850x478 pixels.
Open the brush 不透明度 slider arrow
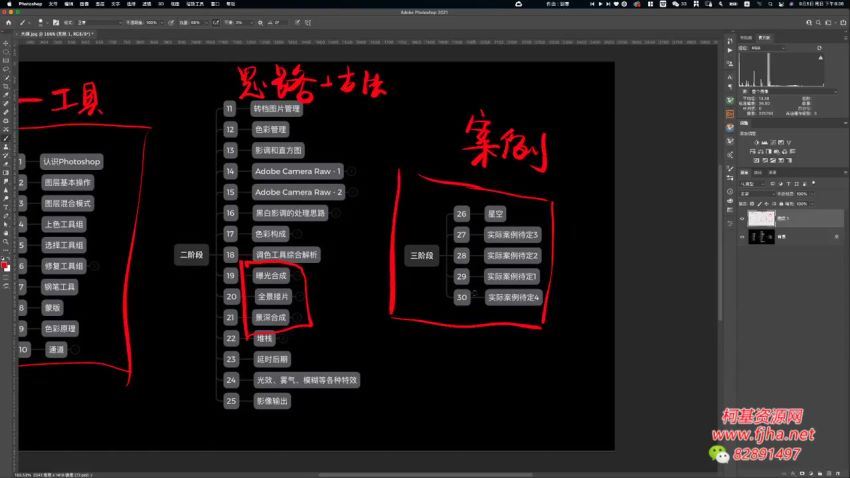pyautogui.click(x=162, y=23)
